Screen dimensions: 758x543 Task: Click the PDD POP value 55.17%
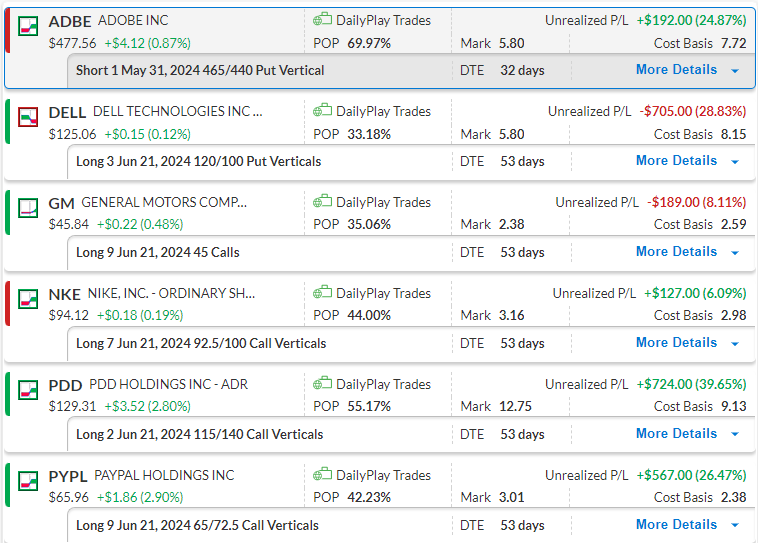click(x=369, y=406)
